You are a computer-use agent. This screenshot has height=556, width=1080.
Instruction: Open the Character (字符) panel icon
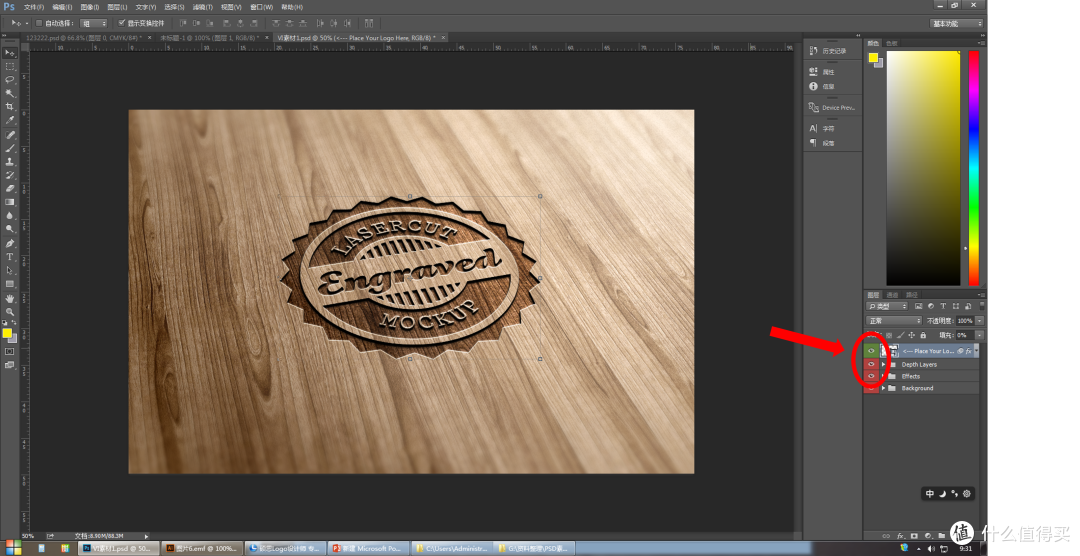813,128
